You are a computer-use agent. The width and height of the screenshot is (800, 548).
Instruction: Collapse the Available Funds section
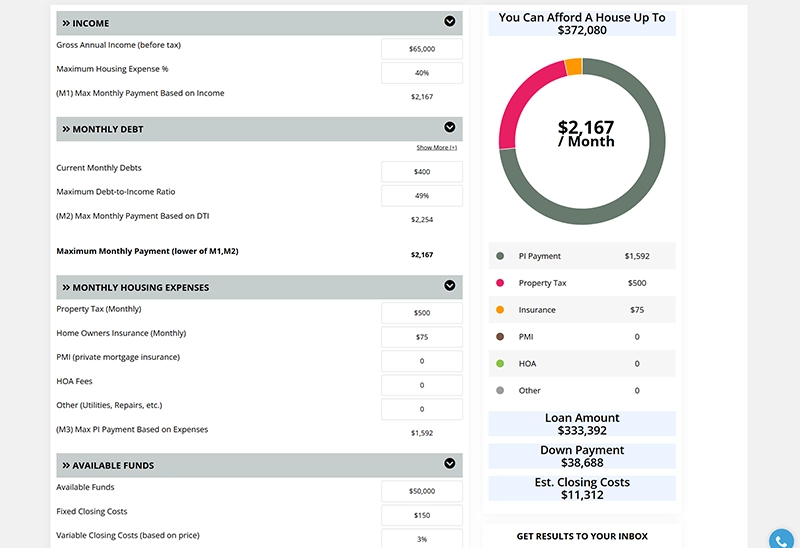coord(450,463)
